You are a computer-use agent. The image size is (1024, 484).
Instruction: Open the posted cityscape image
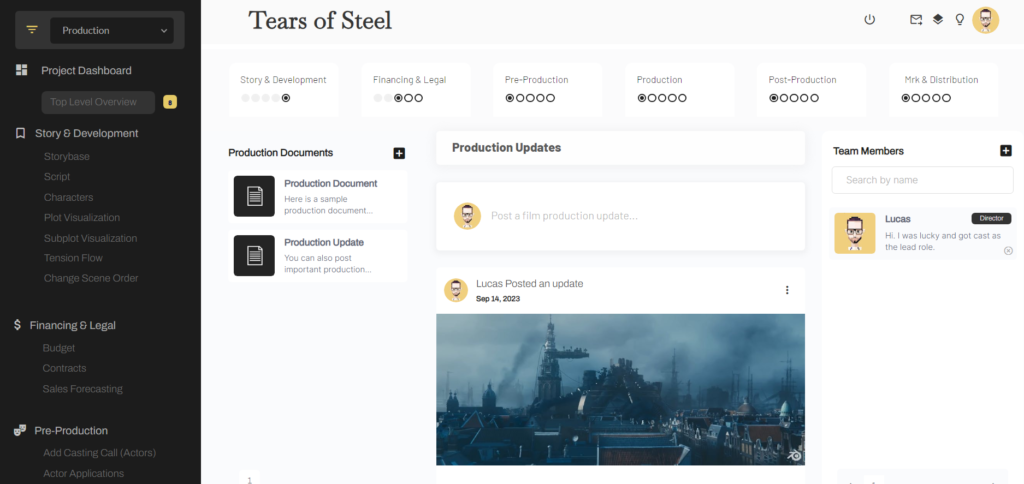coord(620,389)
